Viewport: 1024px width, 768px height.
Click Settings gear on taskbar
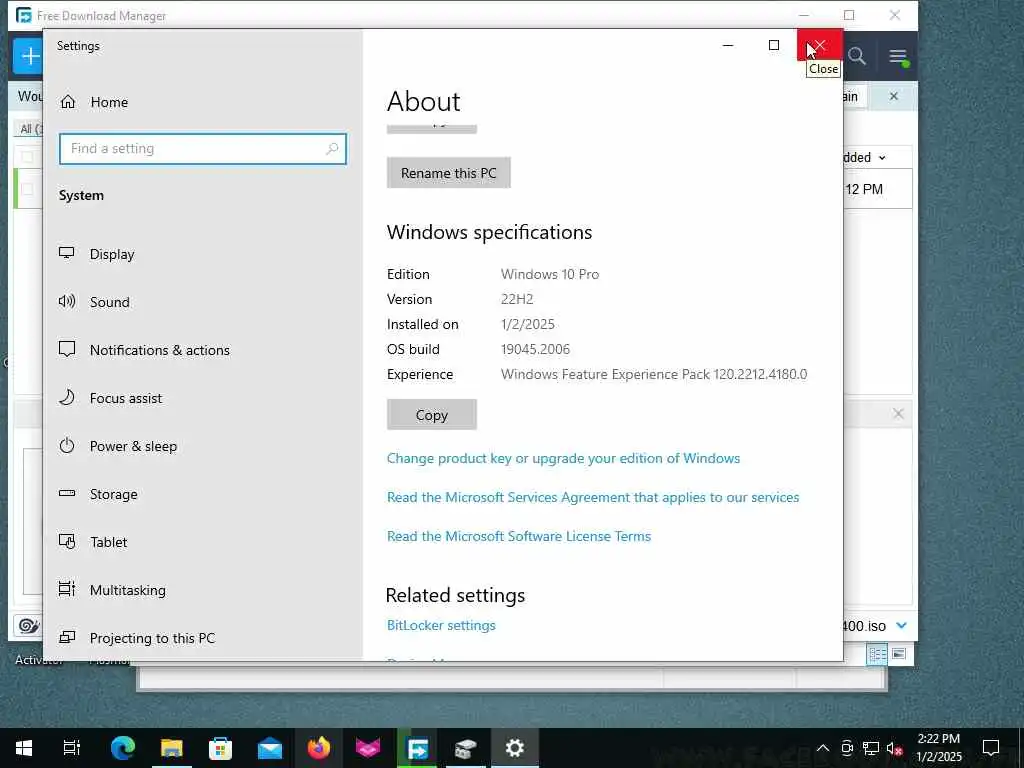point(515,748)
